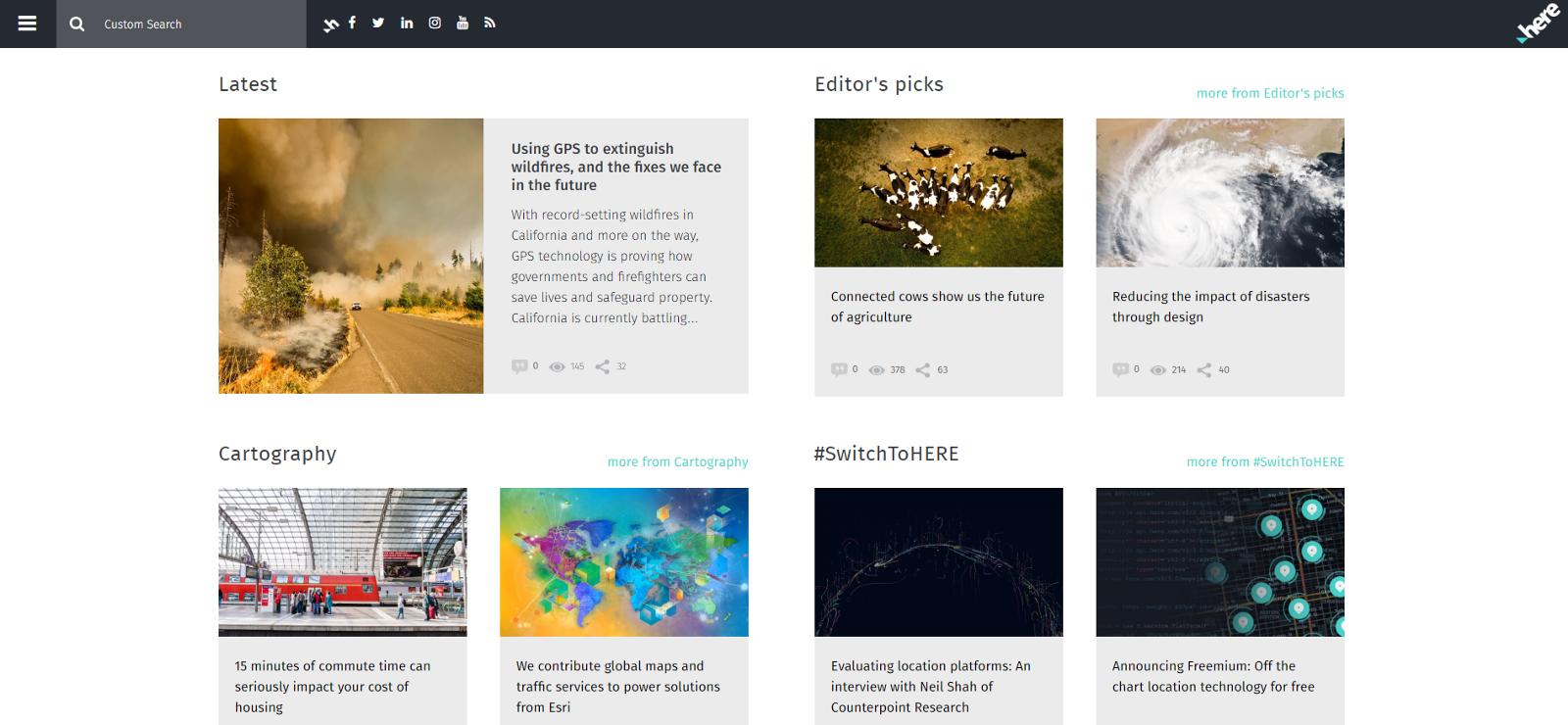Open the hamburger menu
1568x725 pixels.
click(x=27, y=24)
